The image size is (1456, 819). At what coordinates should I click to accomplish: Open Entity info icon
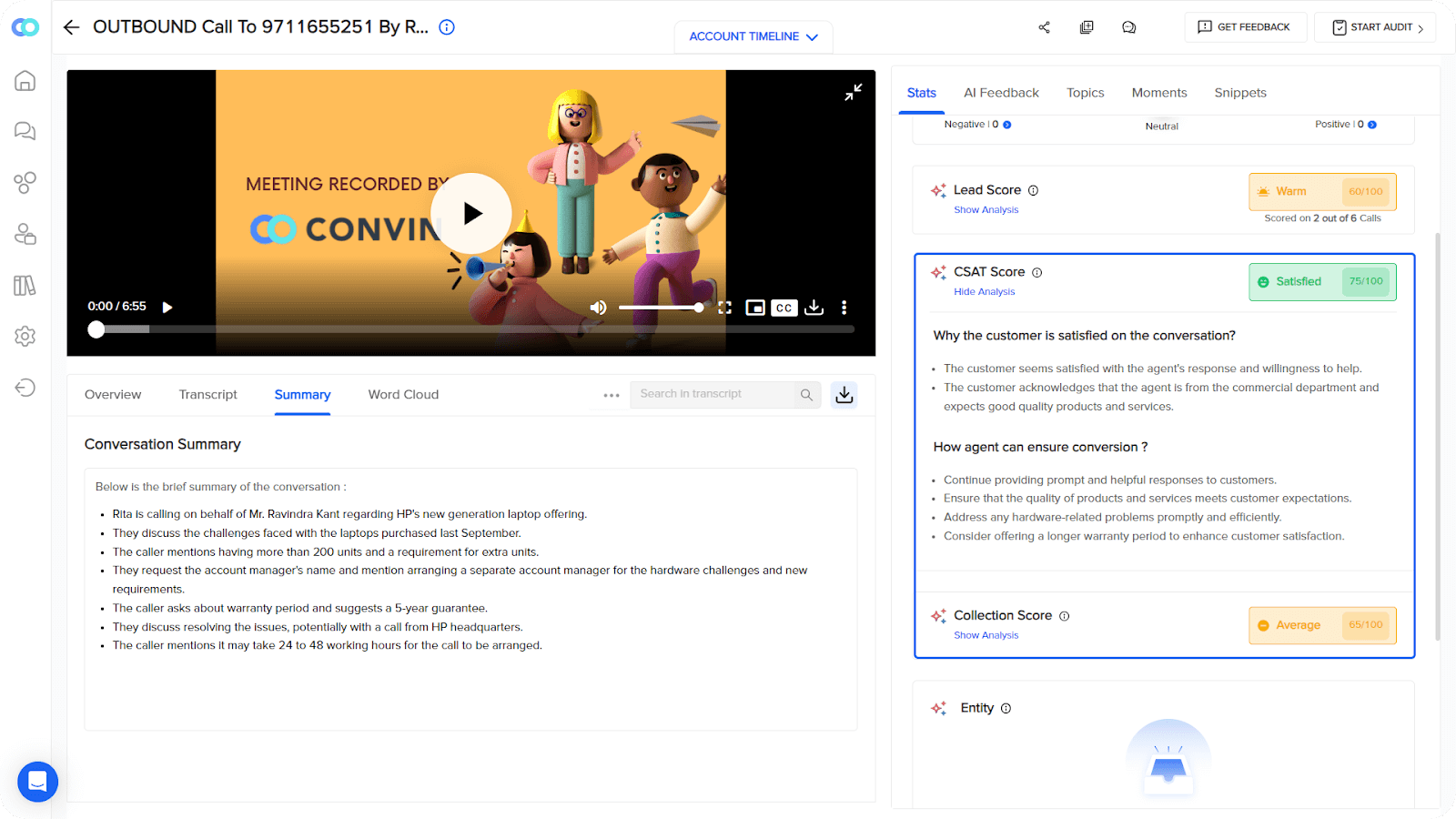[1006, 708]
